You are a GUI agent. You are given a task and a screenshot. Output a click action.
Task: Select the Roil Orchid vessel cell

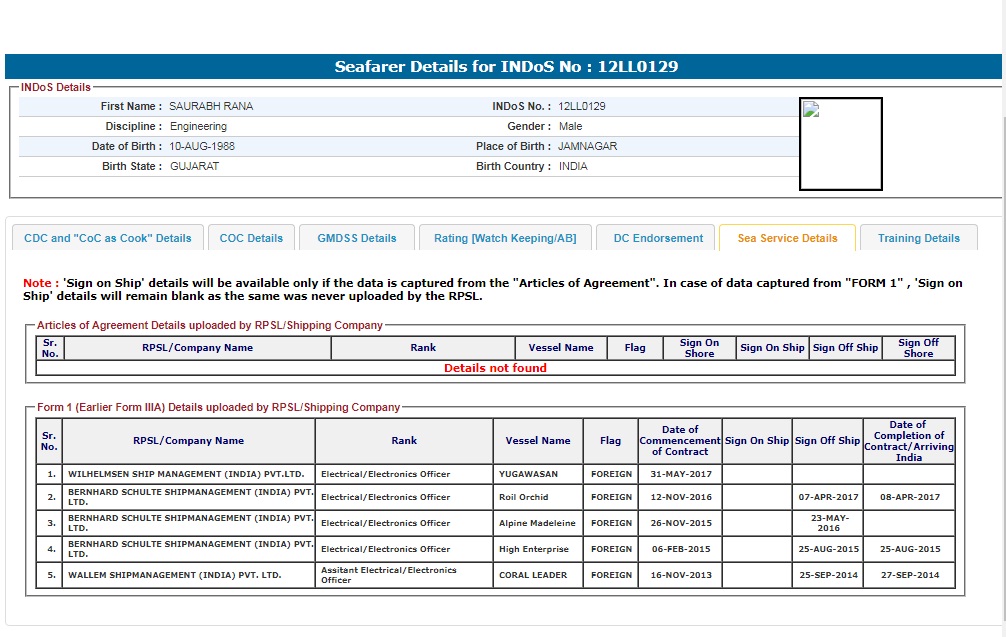(538, 497)
